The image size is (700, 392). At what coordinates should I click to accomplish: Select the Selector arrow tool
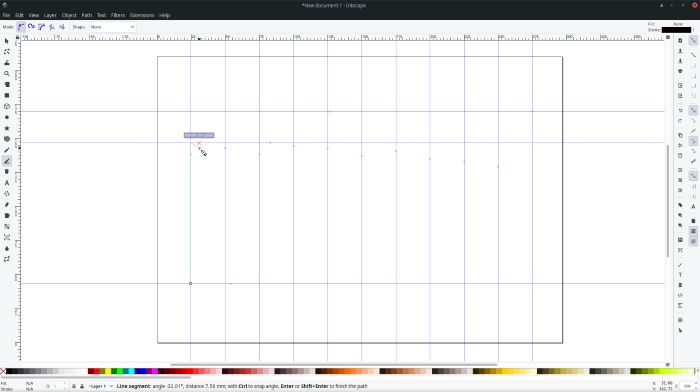pos(7,41)
